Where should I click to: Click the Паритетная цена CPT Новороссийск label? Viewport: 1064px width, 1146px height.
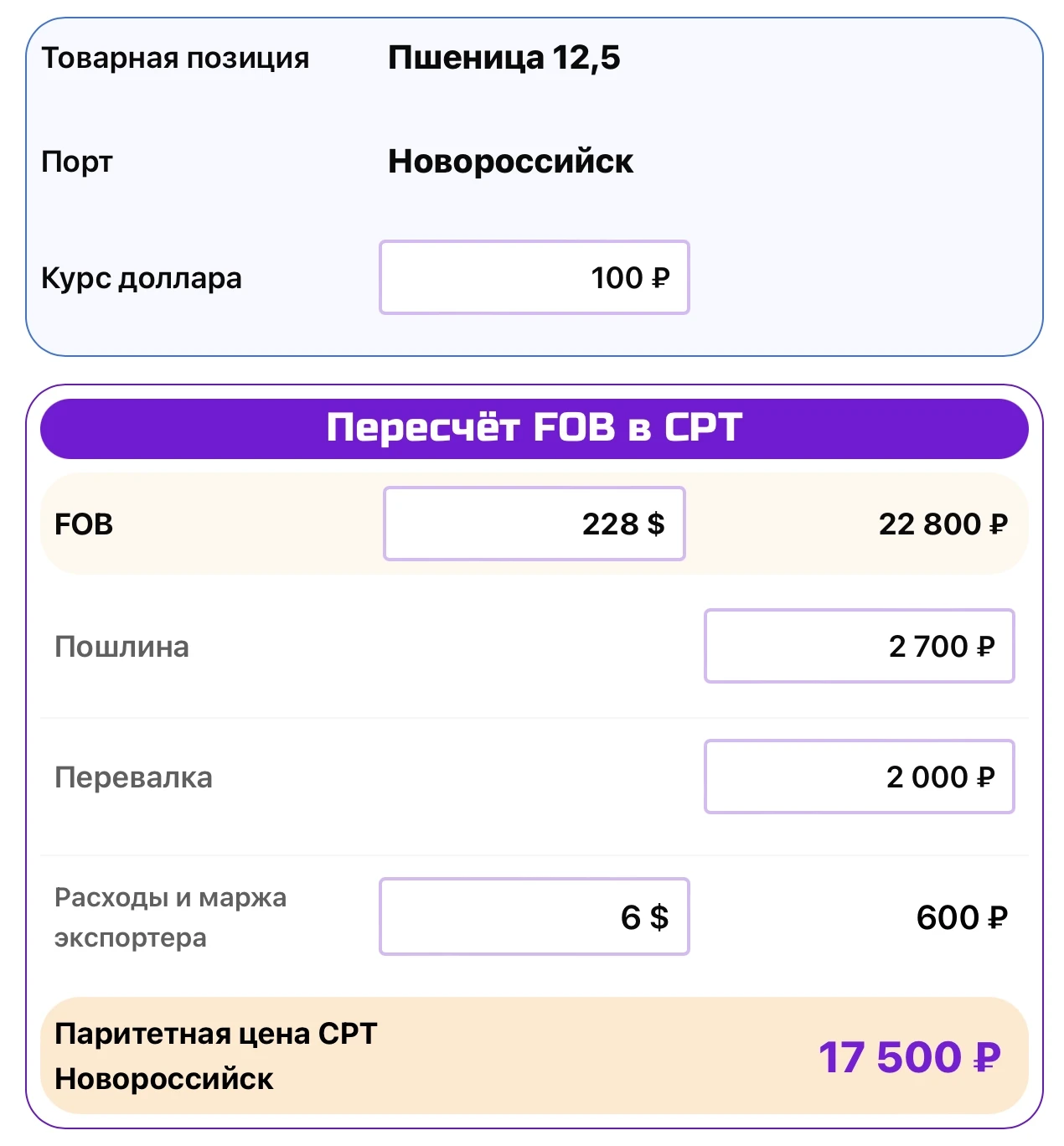pyautogui.click(x=215, y=1056)
